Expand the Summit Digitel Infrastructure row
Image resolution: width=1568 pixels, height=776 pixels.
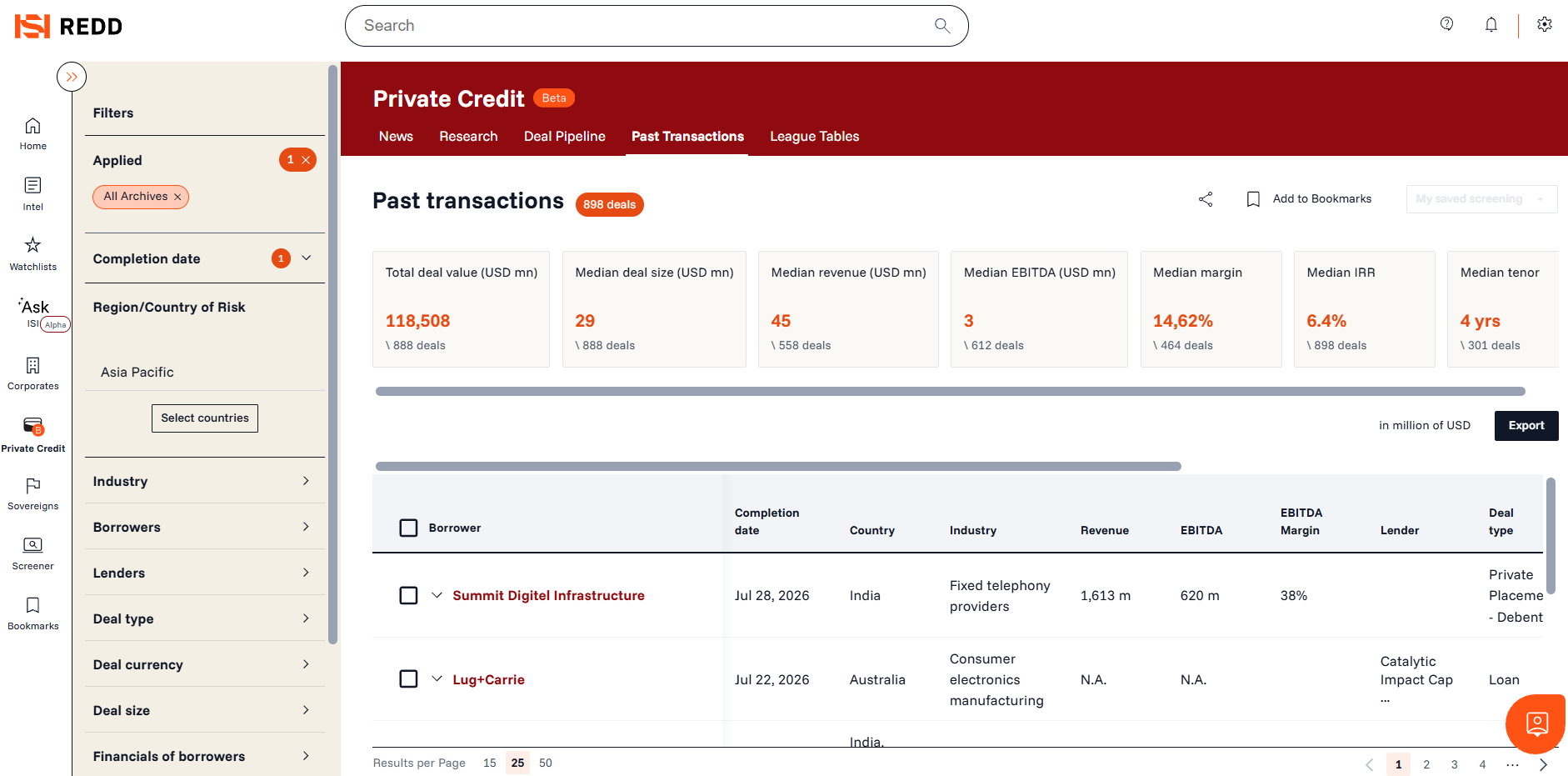click(x=437, y=595)
